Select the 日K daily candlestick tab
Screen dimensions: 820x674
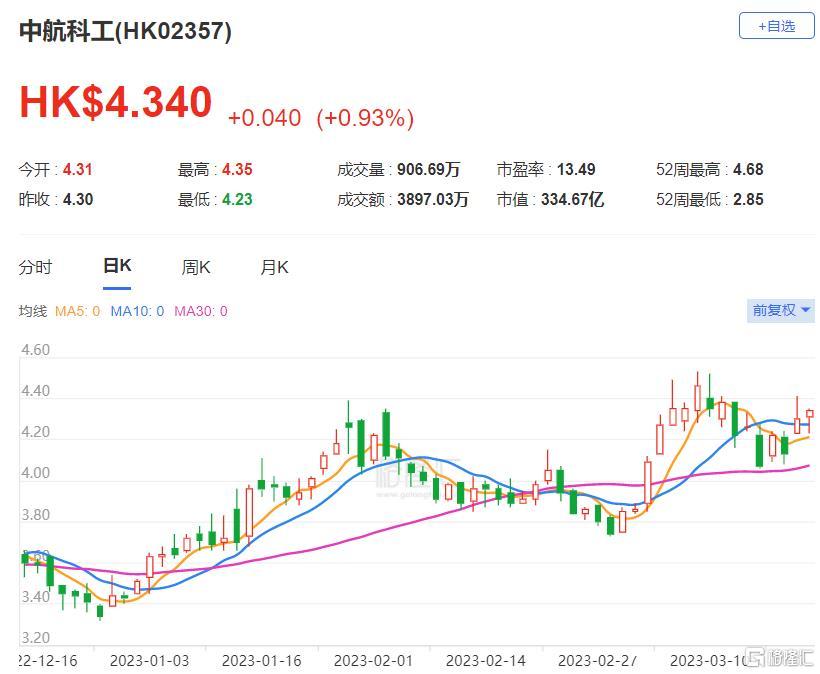(117, 266)
